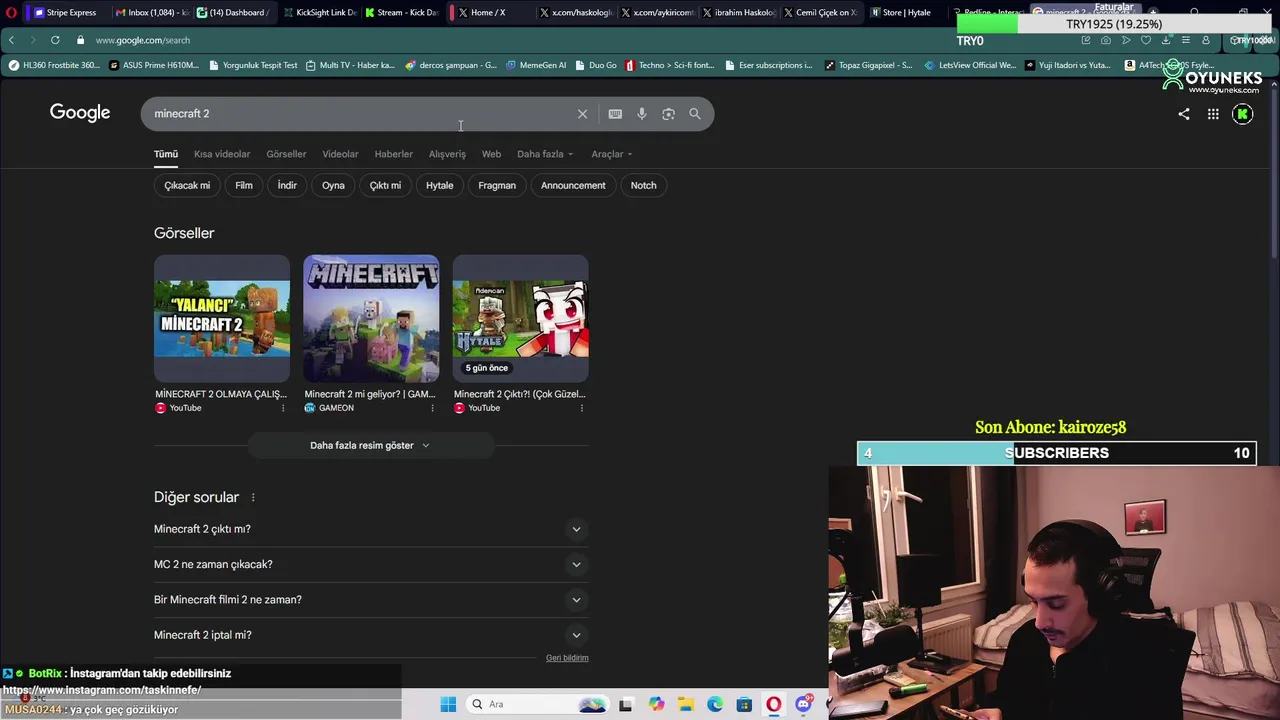Viewport: 1280px width, 720px height.
Task: Switch to 'Haberler' tab
Action: [393, 154]
